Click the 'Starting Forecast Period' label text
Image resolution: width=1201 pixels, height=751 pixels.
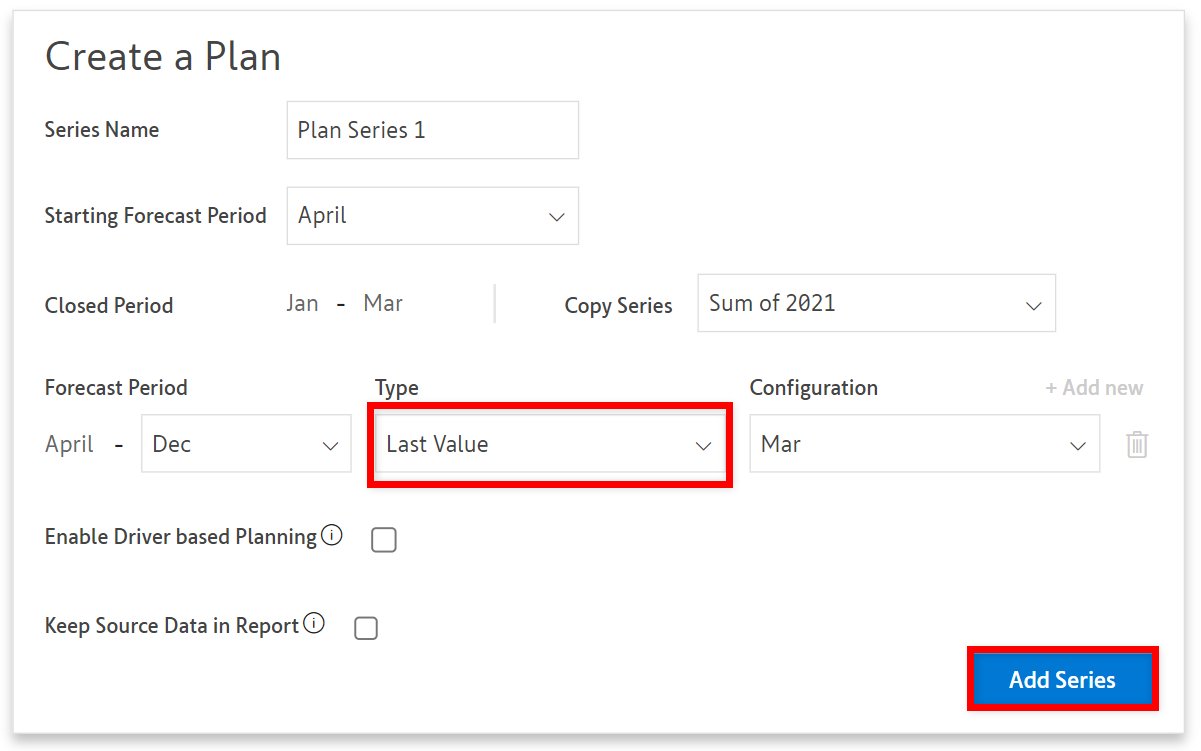pos(155,216)
